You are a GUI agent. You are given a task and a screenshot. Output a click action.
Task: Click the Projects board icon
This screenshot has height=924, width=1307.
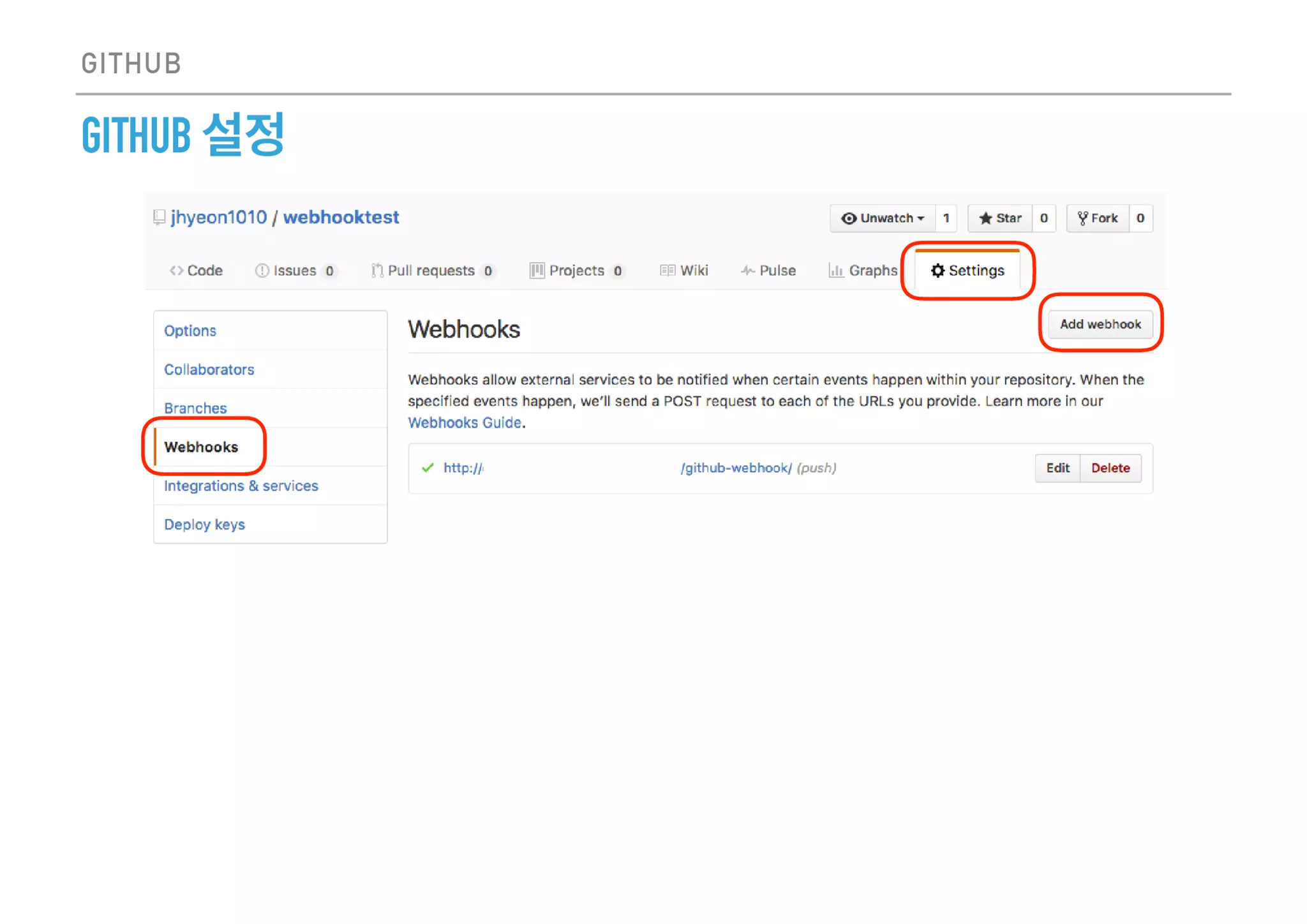pos(537,271)
